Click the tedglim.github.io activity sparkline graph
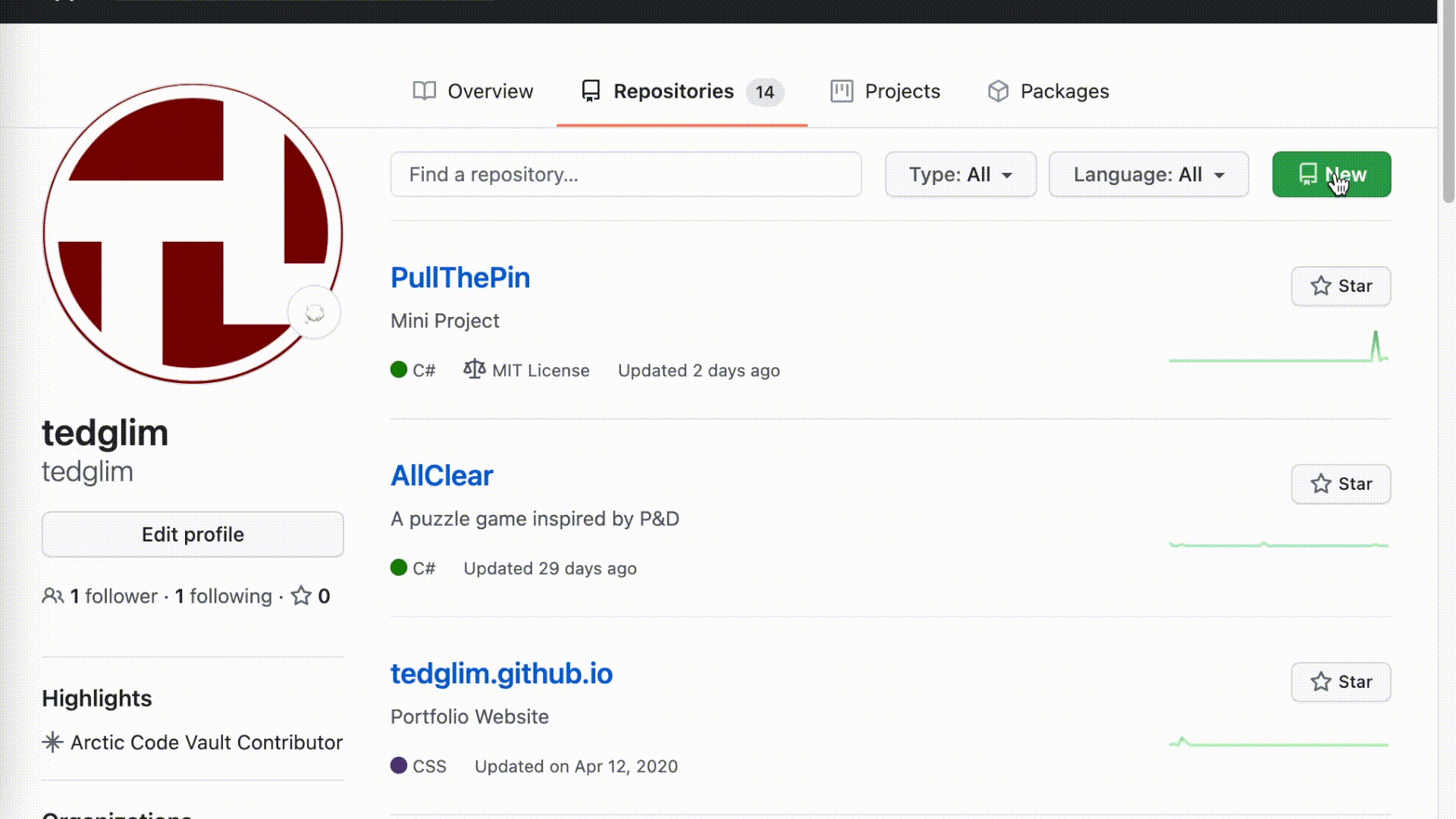This screenshot has height=819, width=1456. pos(1279,742)
